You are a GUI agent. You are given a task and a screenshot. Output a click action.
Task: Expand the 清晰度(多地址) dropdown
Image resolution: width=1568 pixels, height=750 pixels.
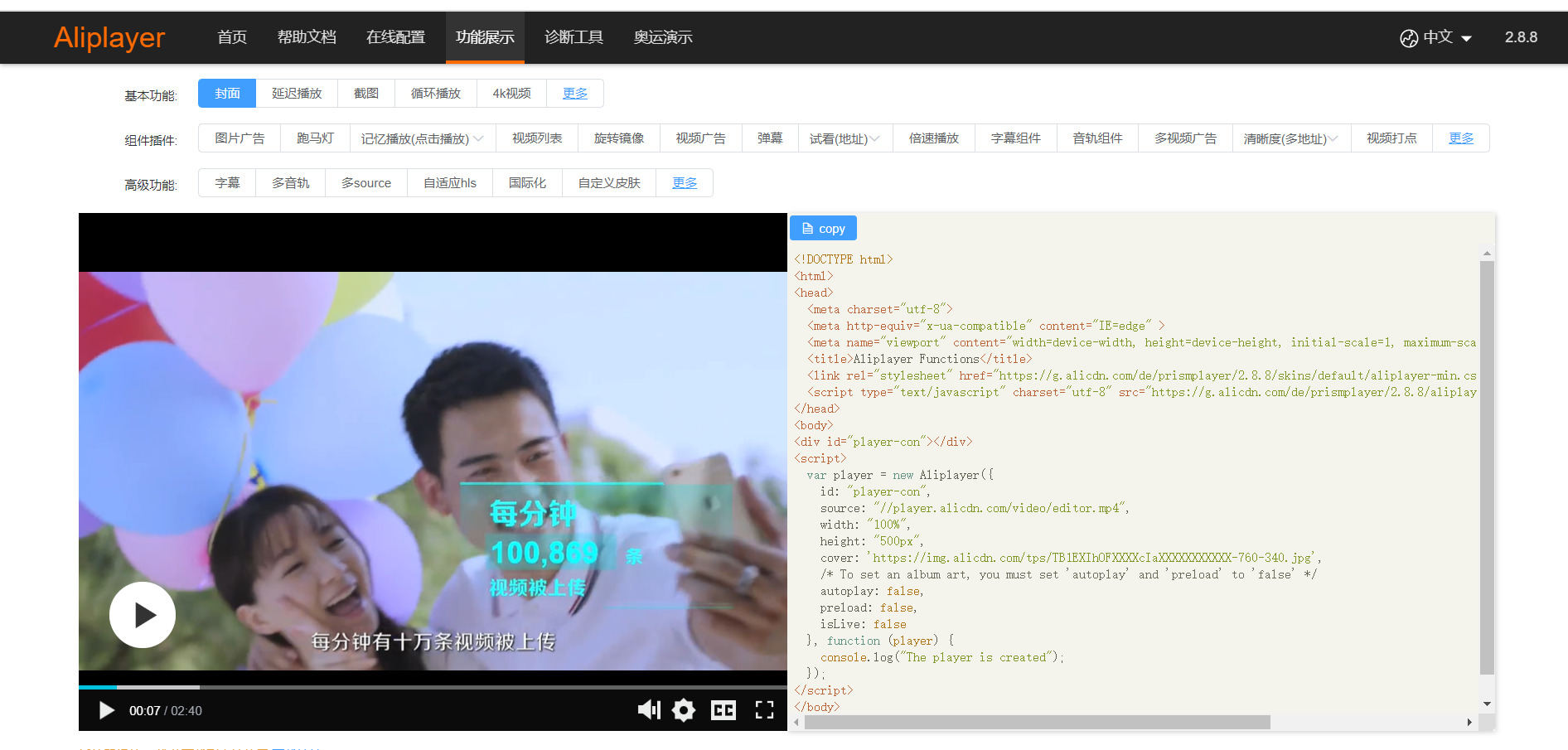[x=1291, y=138]
